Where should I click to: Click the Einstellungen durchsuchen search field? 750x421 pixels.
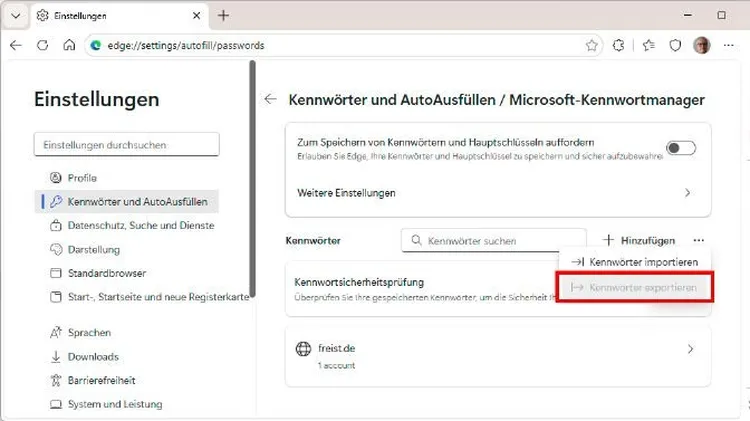pos(126,145)
